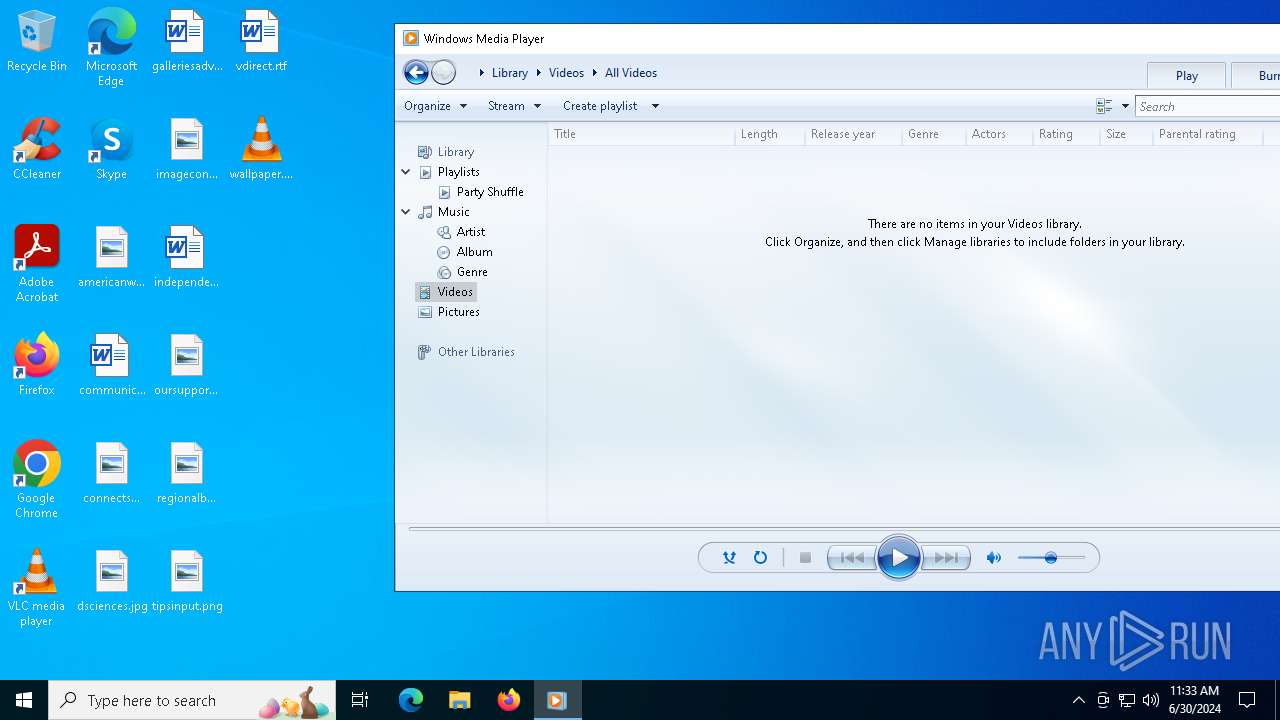The height and width of the screenshot is (720, 1280).
Task: Collapse the Playlists tree node
Action: point(406,172)
